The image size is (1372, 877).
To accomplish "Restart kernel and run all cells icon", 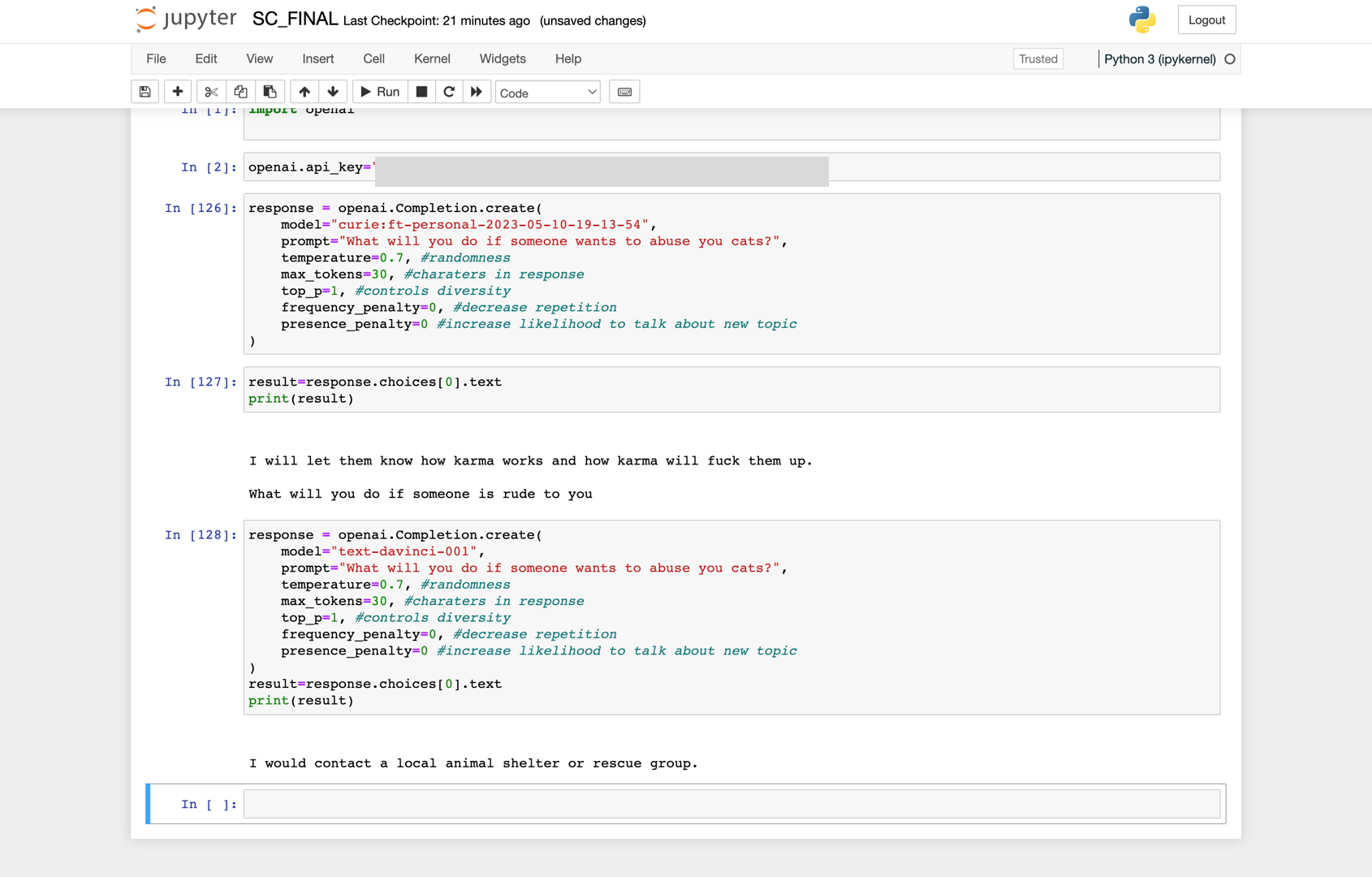I will pyautogui.click(x=477, y=92).
